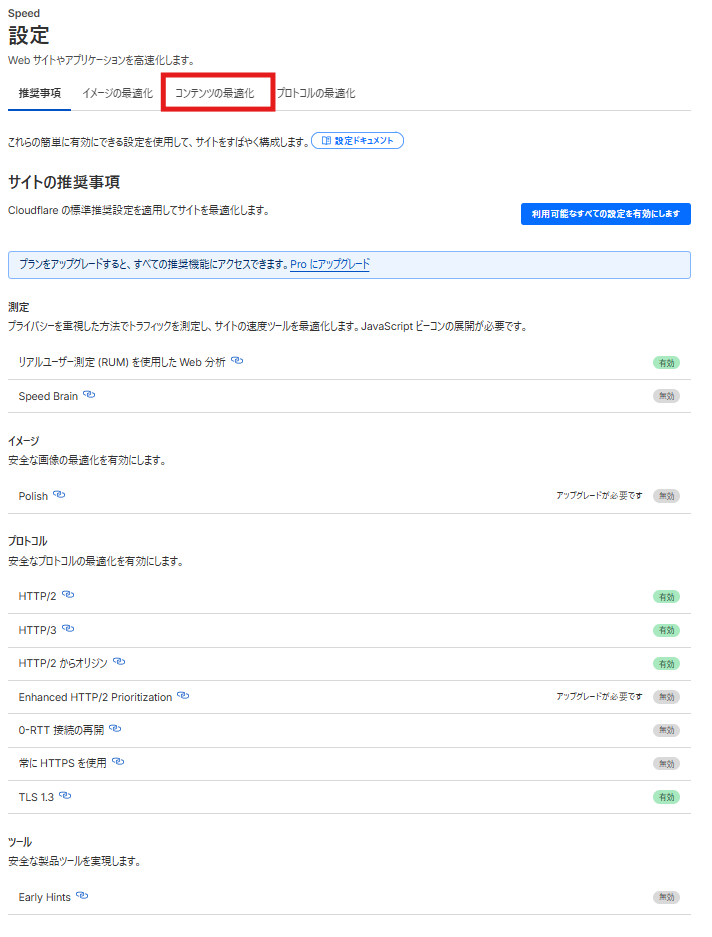
Task: Click the Polish setting name
Action: point(33,496)
